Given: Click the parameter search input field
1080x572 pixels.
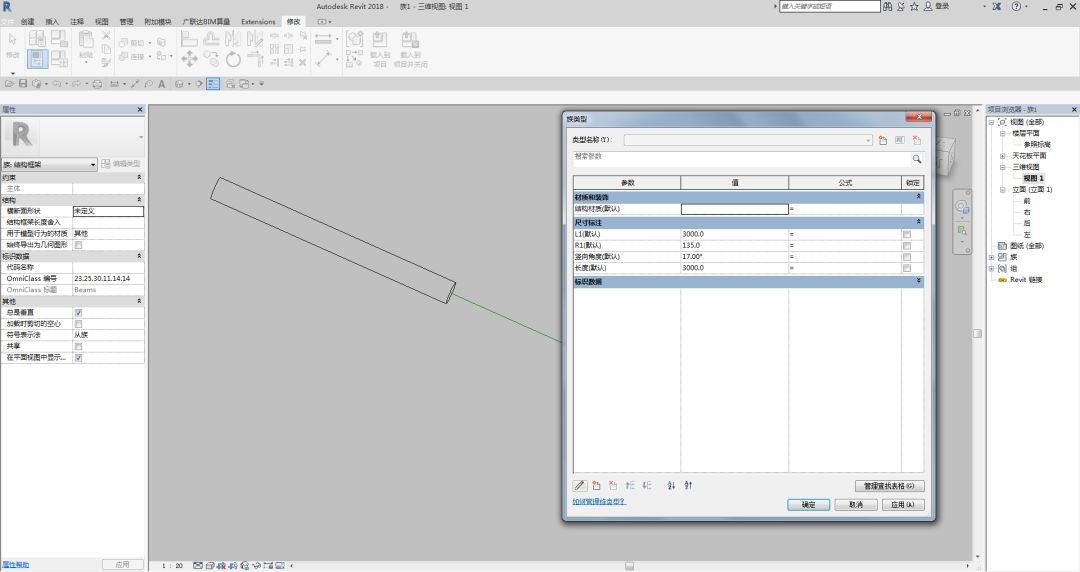Looking at the screenshot, I should (x=741, y=159).
